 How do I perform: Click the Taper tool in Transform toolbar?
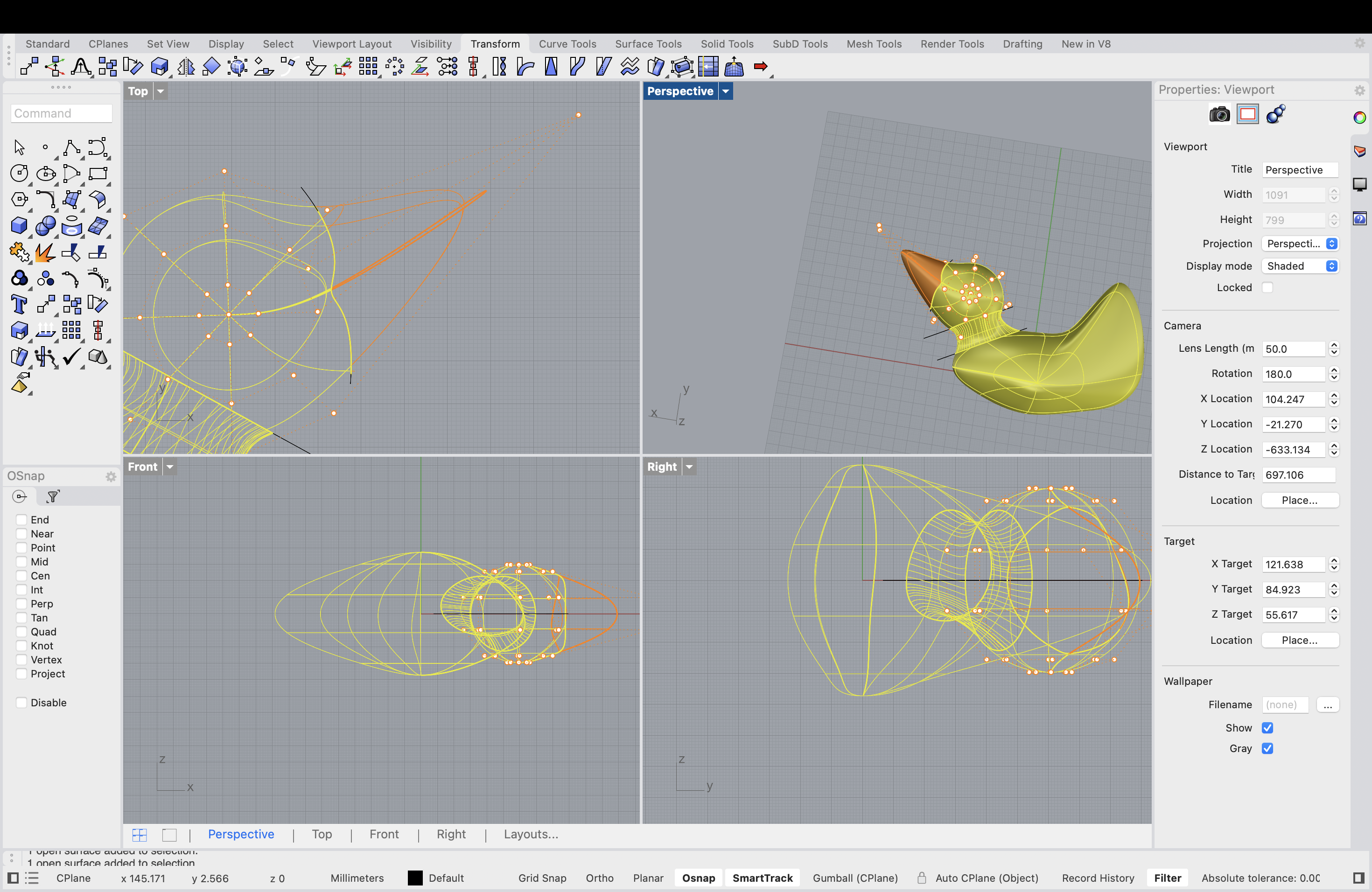(x=551, y=67)
